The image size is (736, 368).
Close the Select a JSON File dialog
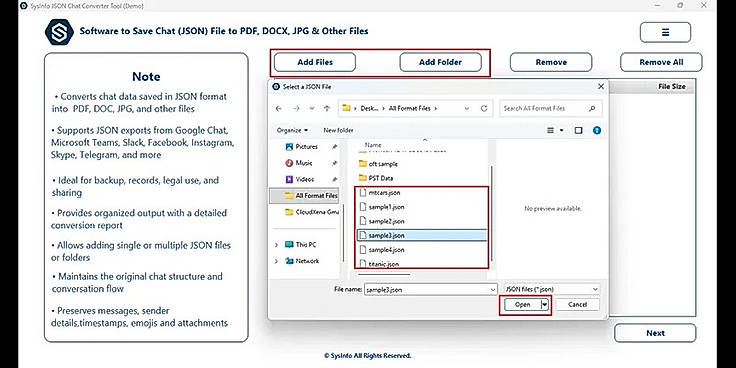(x=601, y=87)
